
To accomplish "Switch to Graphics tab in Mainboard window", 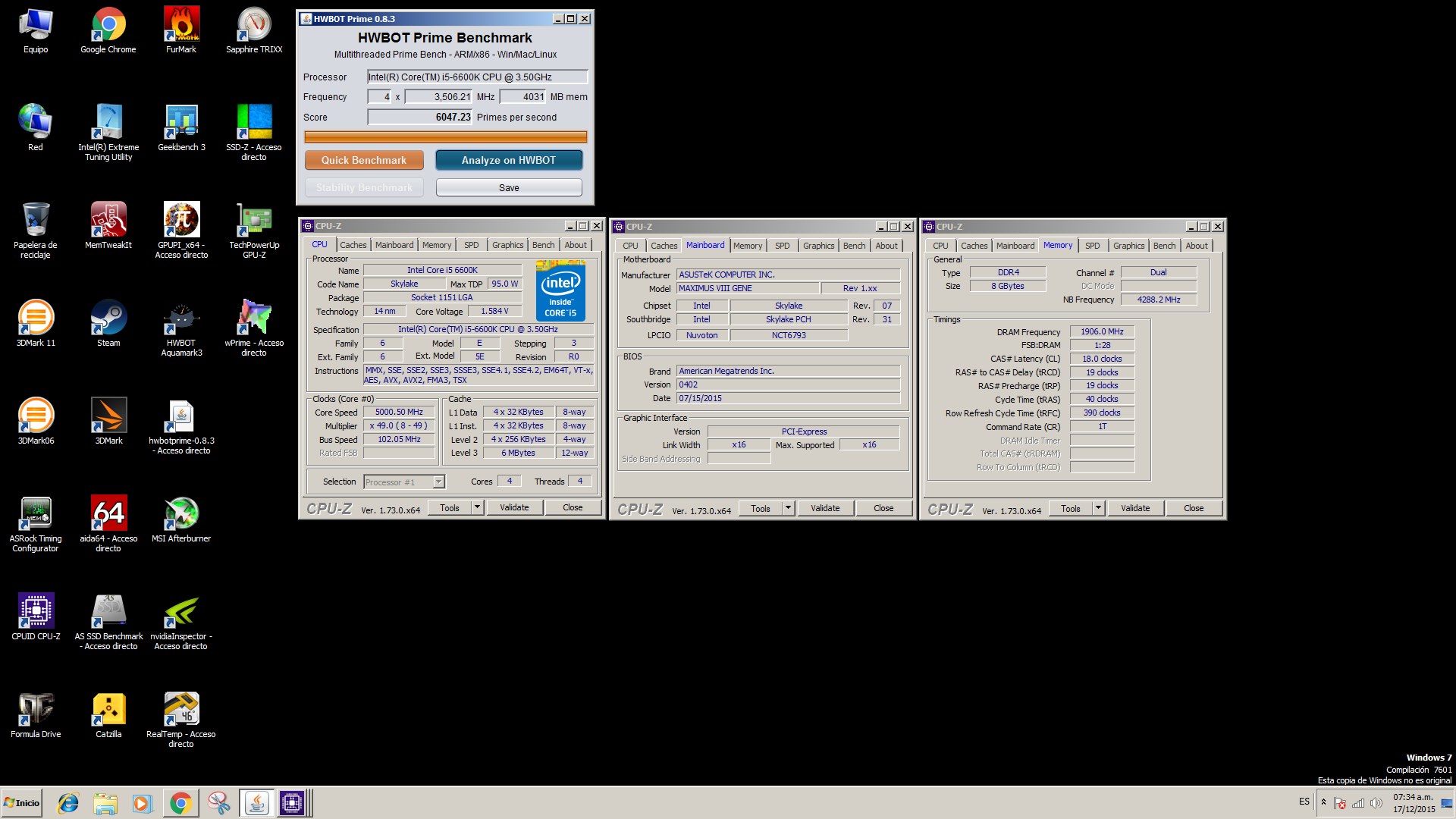I will click(818, 246).
